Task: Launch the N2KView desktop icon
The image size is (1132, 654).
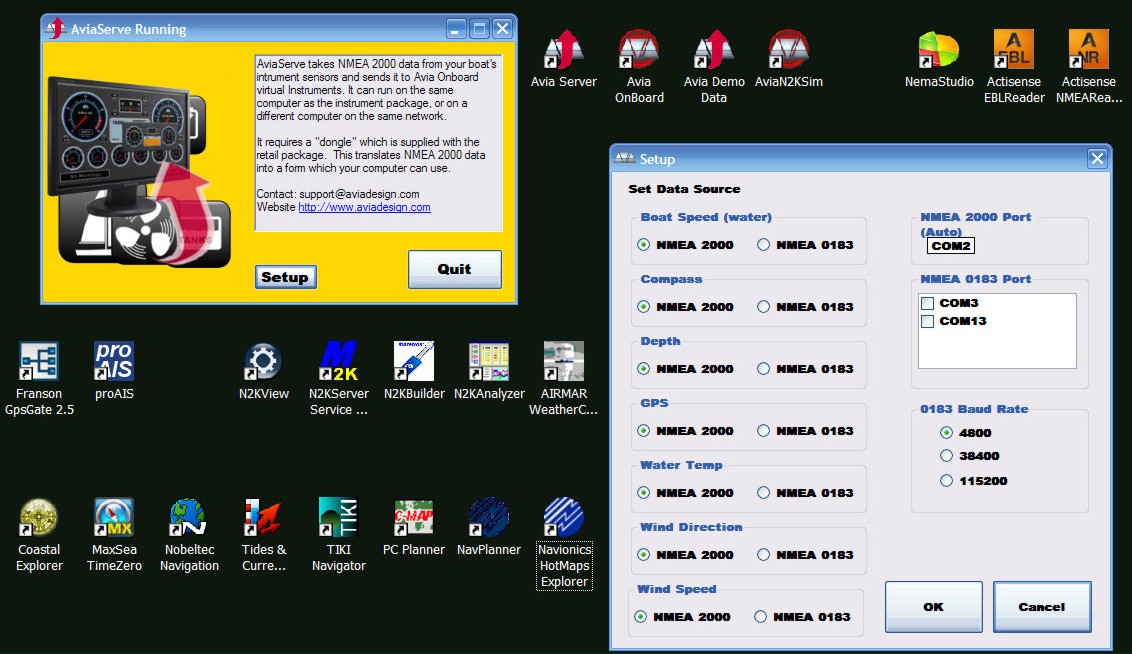Action: 264,371
